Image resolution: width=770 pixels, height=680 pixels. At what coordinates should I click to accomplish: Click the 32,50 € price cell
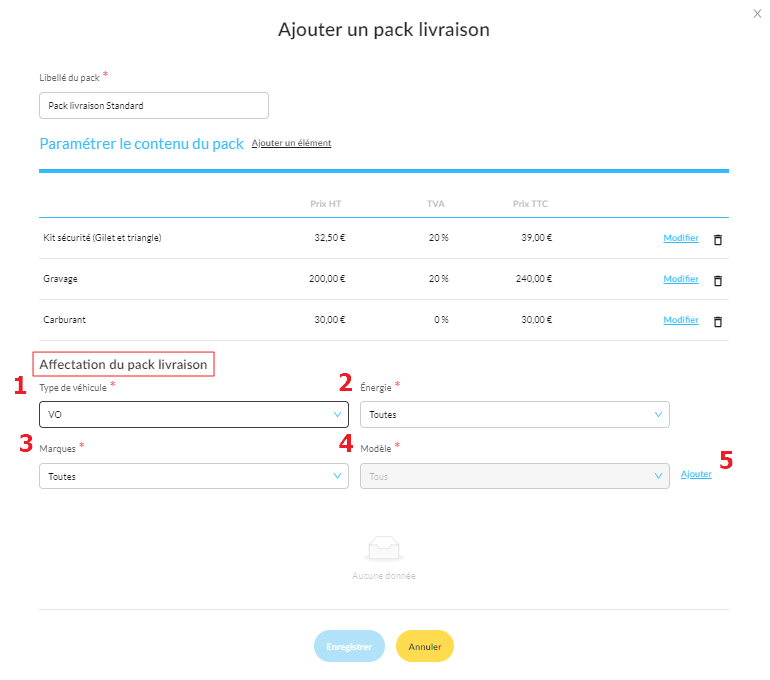tap(330, 238)
